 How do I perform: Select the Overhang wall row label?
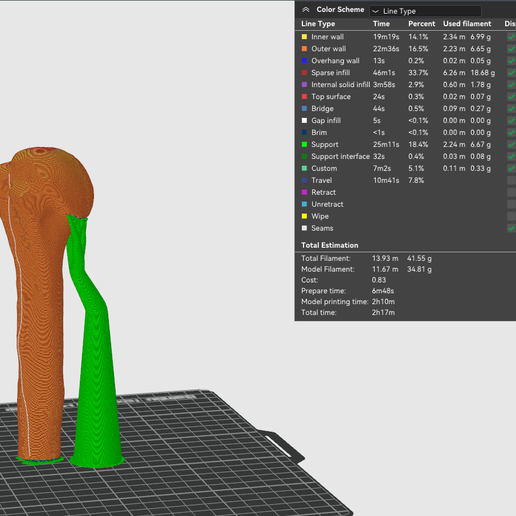(335, 61)
